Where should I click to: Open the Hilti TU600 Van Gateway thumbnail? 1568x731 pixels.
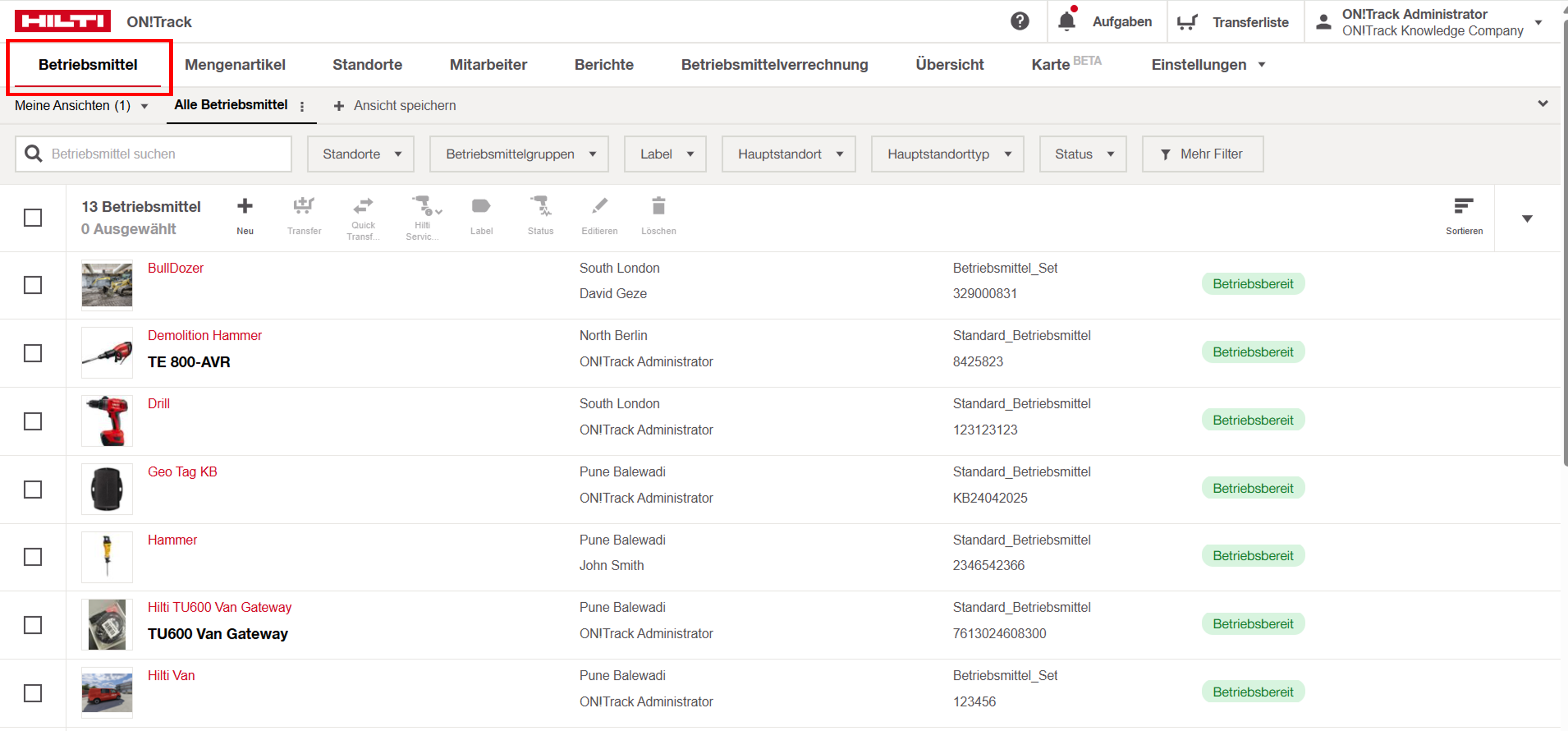[x=107, y=624]
